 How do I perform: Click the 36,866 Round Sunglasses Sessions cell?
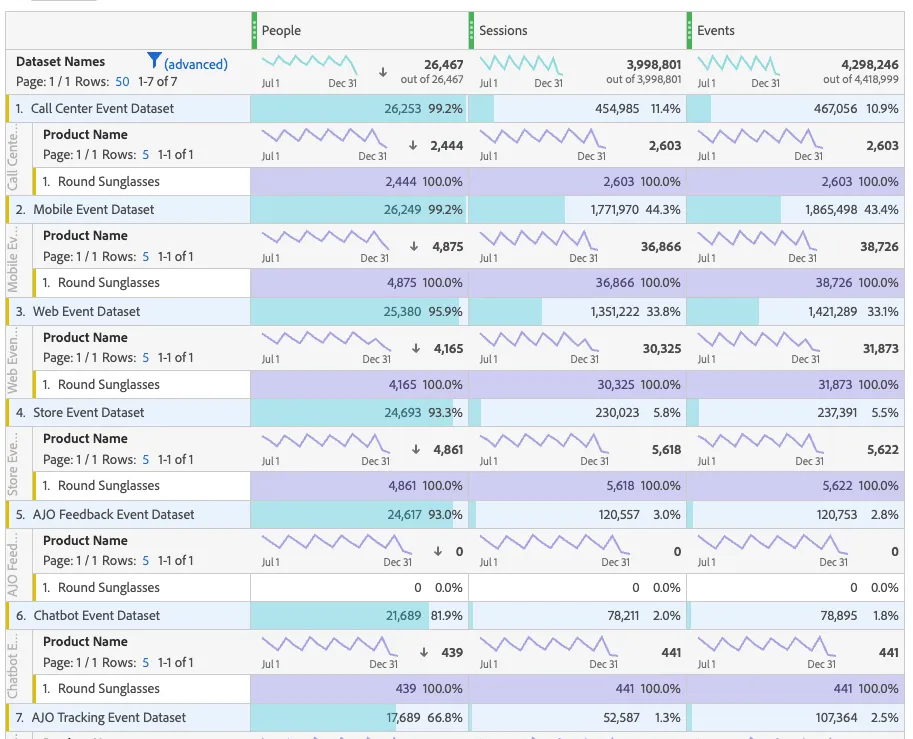578,283
